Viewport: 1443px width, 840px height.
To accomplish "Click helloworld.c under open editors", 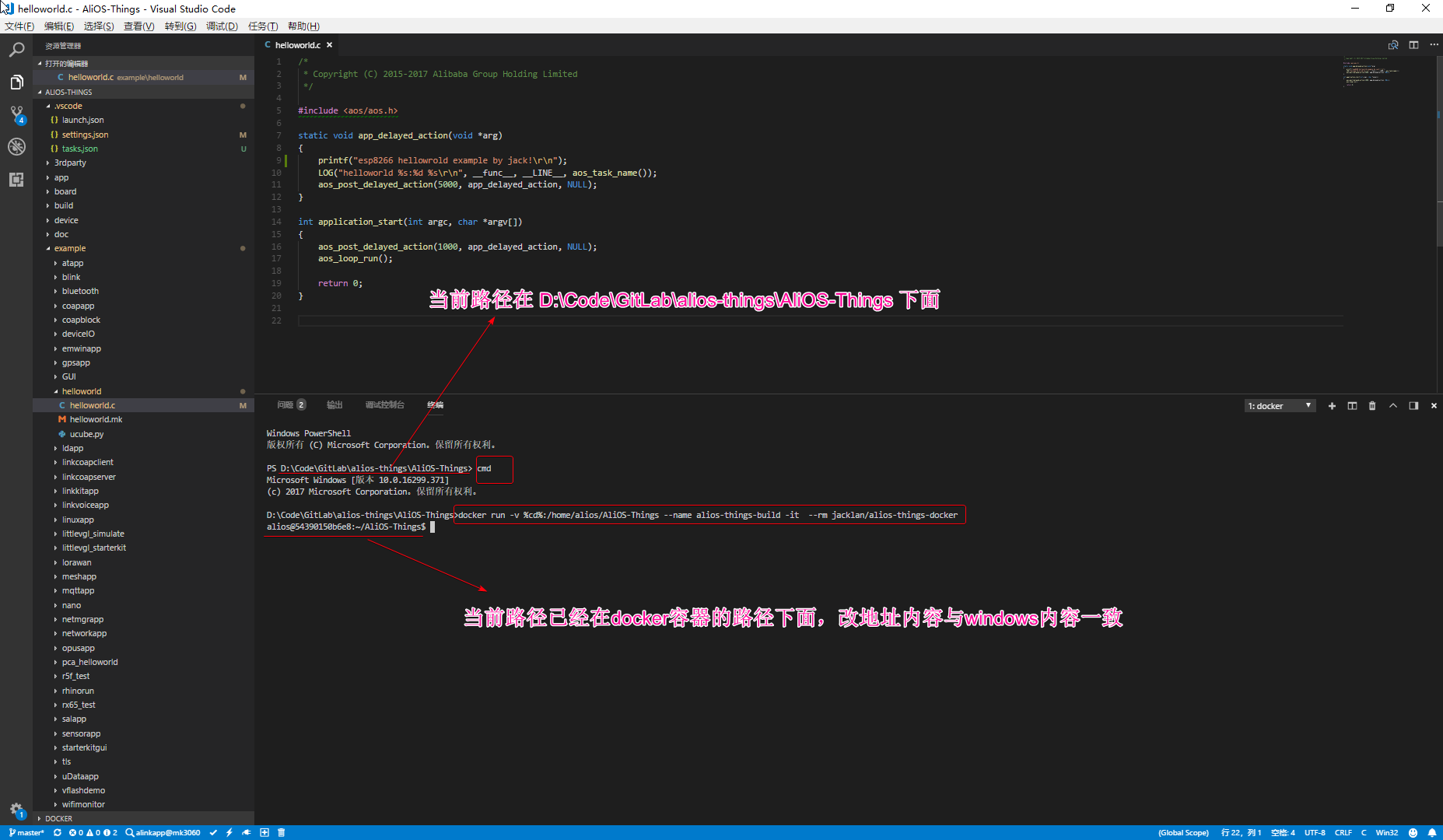I will (143, 77).
